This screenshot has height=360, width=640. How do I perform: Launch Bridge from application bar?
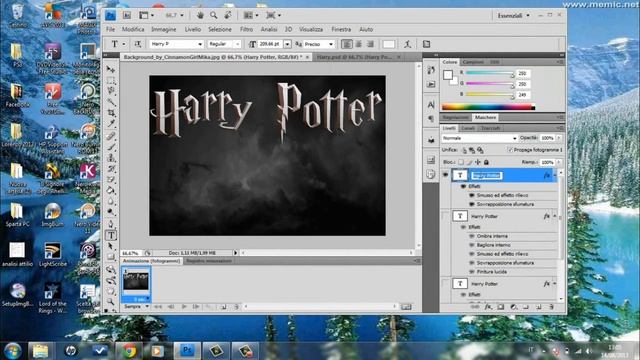tap(127, 15)
